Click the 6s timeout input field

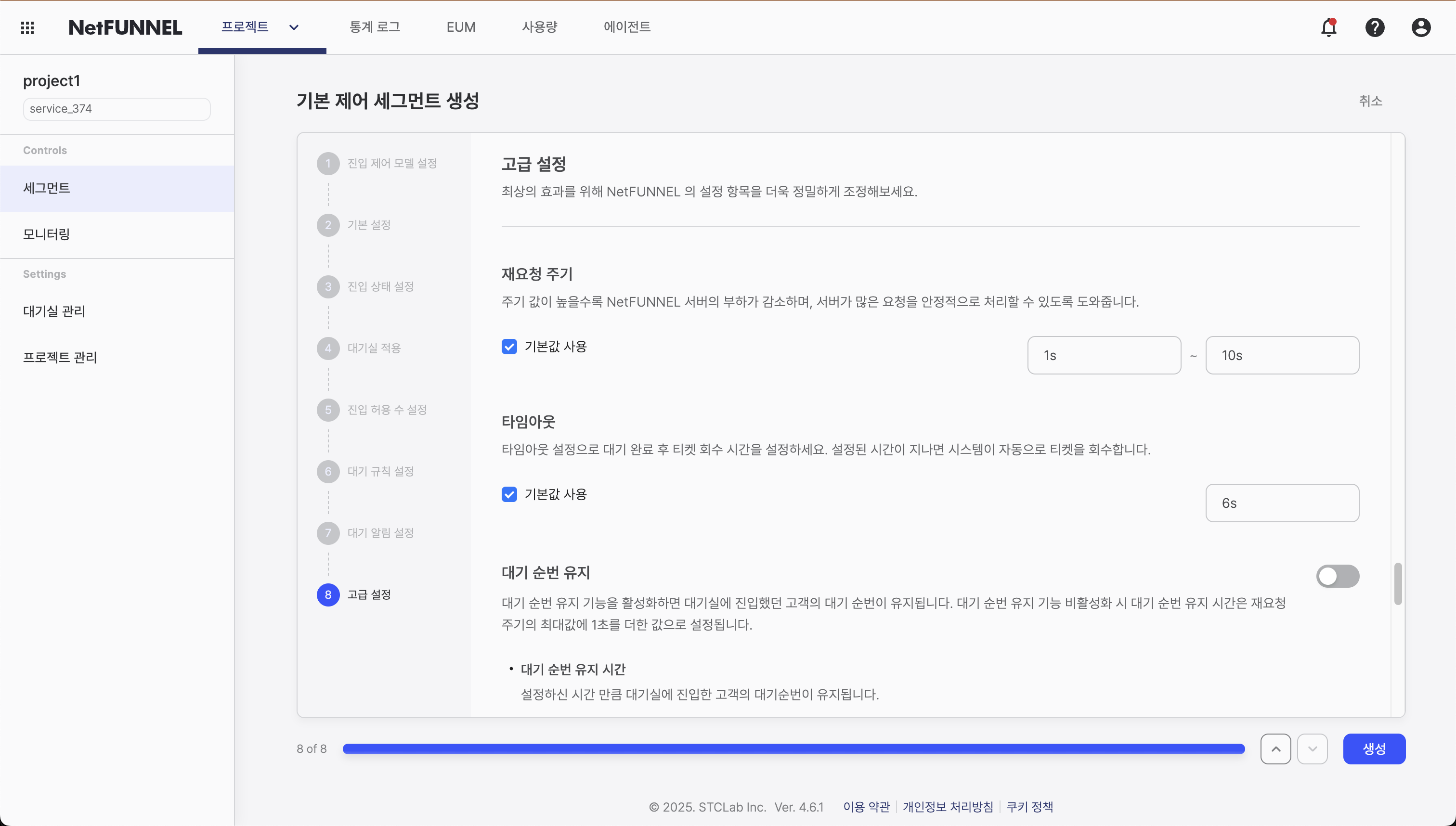[x=1281, y=503]
